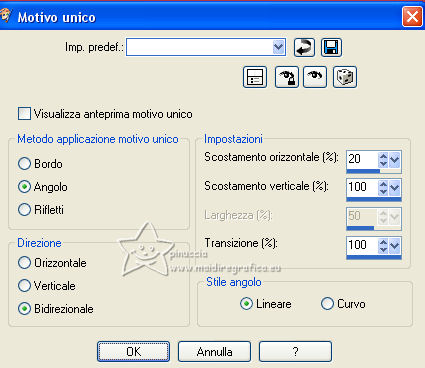The width and height of the screenshot is (425, 368).
Task: Select the Bordo radio button
Action: click(24, 164)
